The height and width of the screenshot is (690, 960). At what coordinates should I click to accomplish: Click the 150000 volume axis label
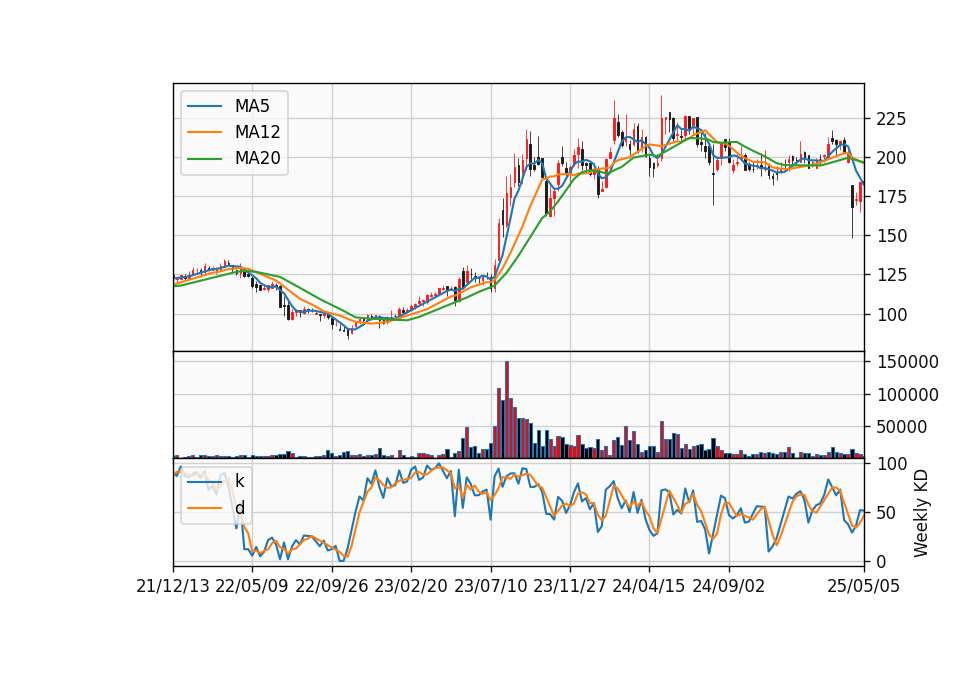pyautogui.click(x=907, y=362)
